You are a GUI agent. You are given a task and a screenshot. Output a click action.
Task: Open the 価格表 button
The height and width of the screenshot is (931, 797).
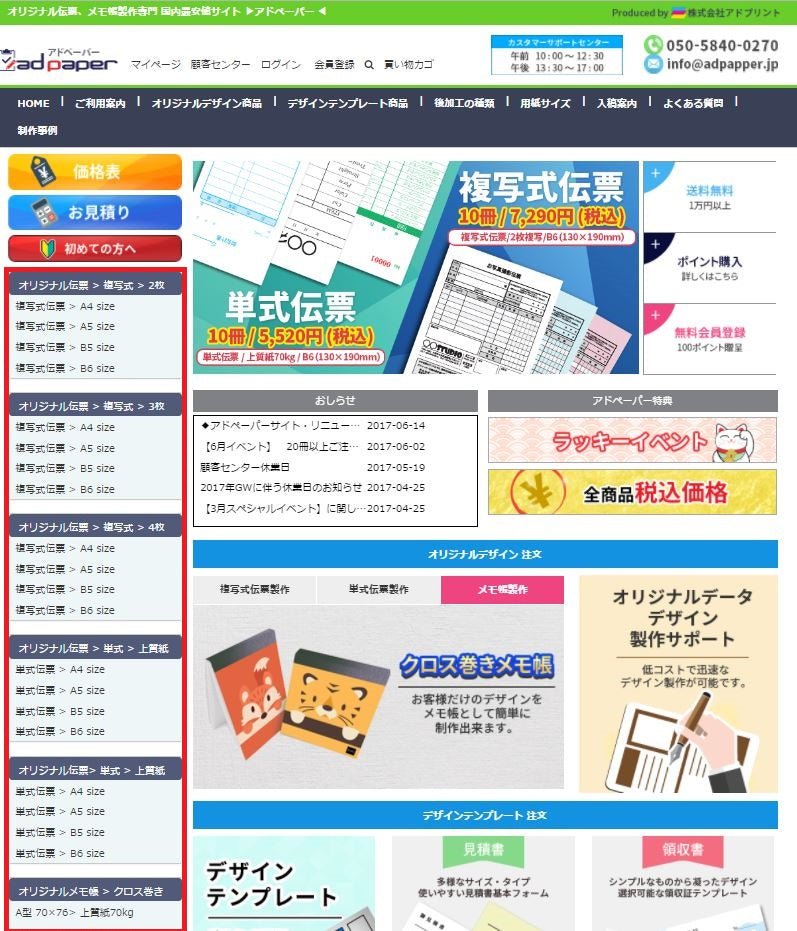95,172
